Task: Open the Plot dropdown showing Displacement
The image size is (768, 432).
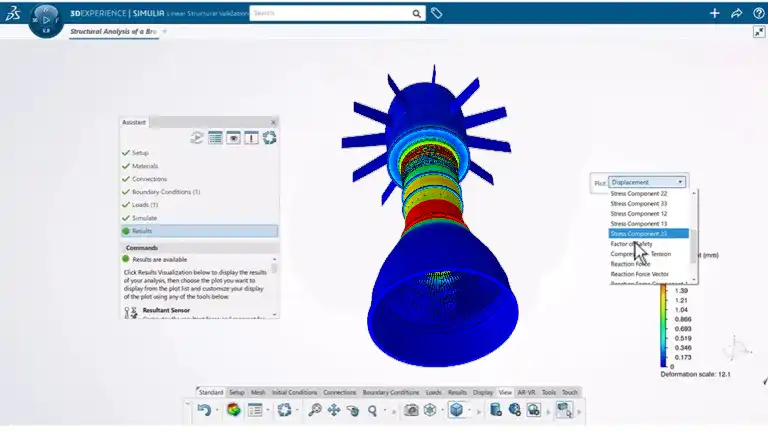Action: [648, 182]
